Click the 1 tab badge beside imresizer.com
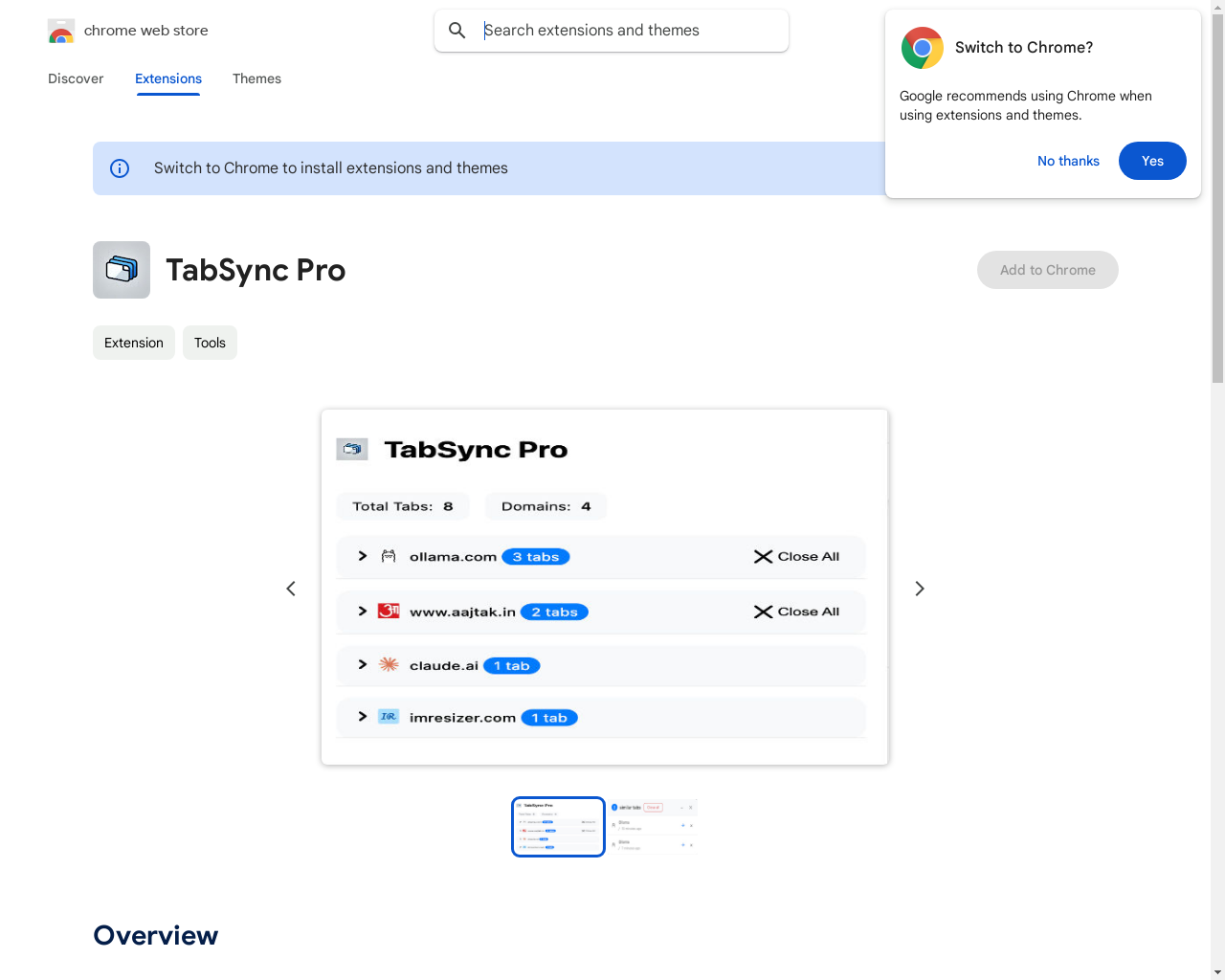 coord(549,718)
